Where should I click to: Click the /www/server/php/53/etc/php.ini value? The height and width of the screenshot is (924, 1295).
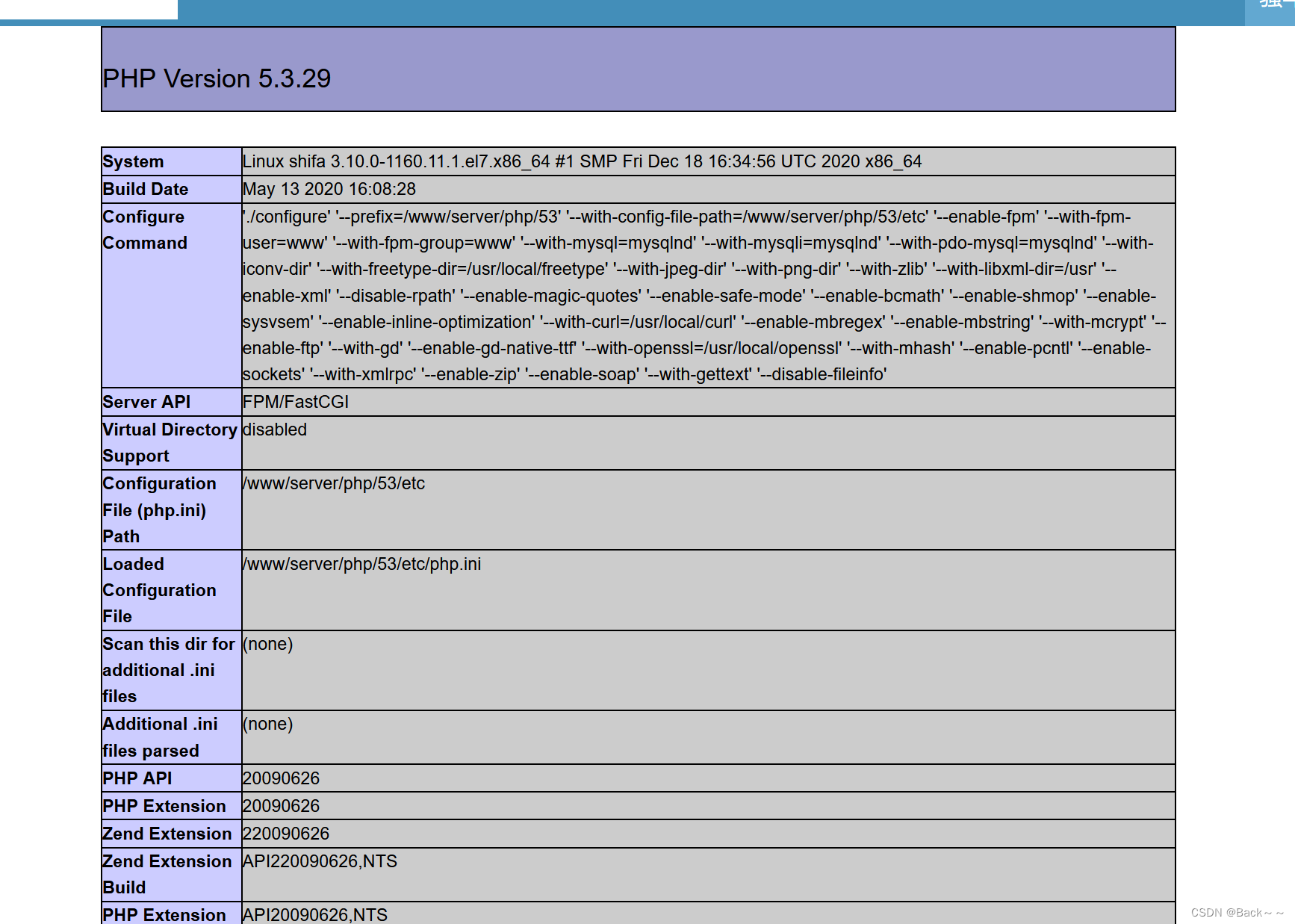[x=361, y=564]
